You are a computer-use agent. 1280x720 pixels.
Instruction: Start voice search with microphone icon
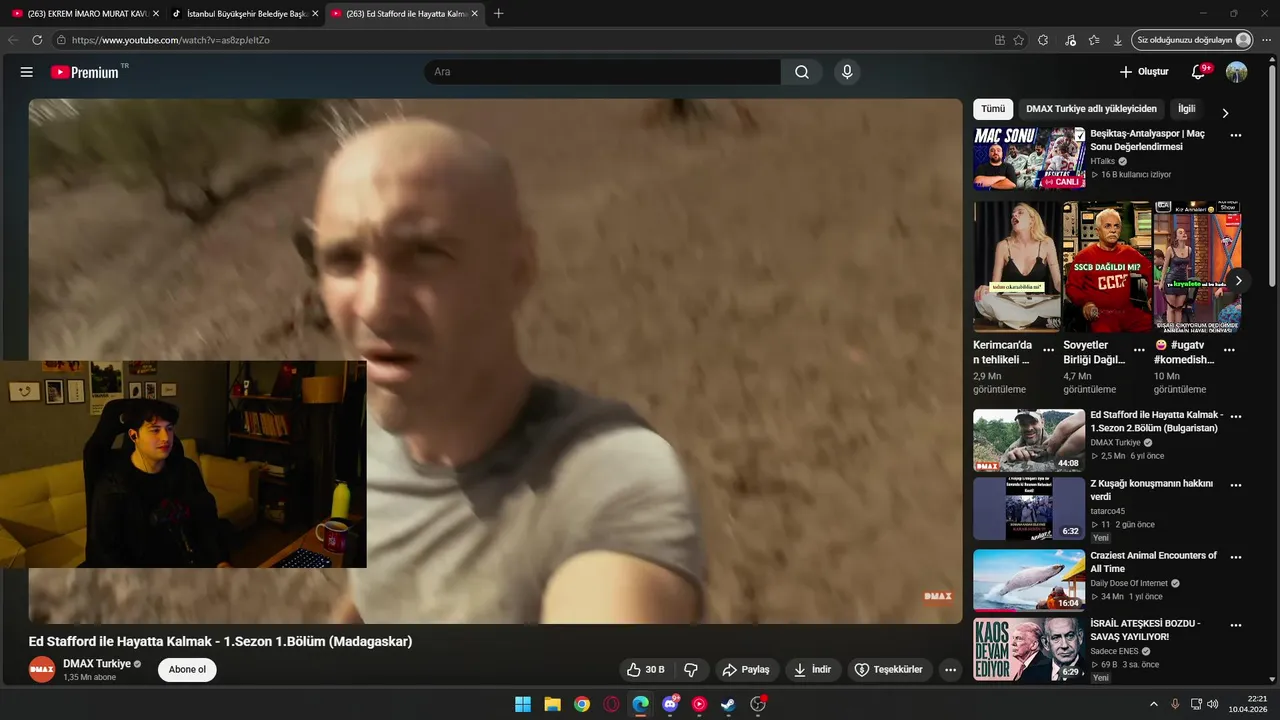click(x=847, y=72)
